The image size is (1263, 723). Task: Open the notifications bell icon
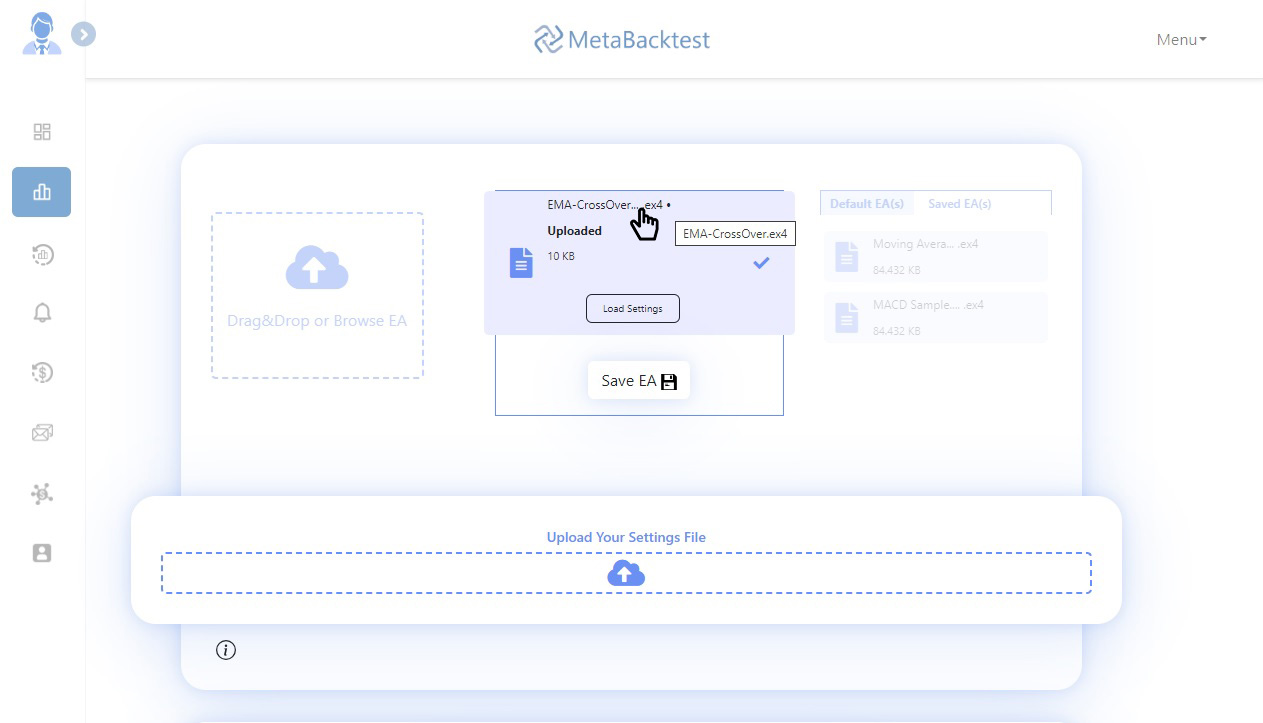tap(42, 313)
